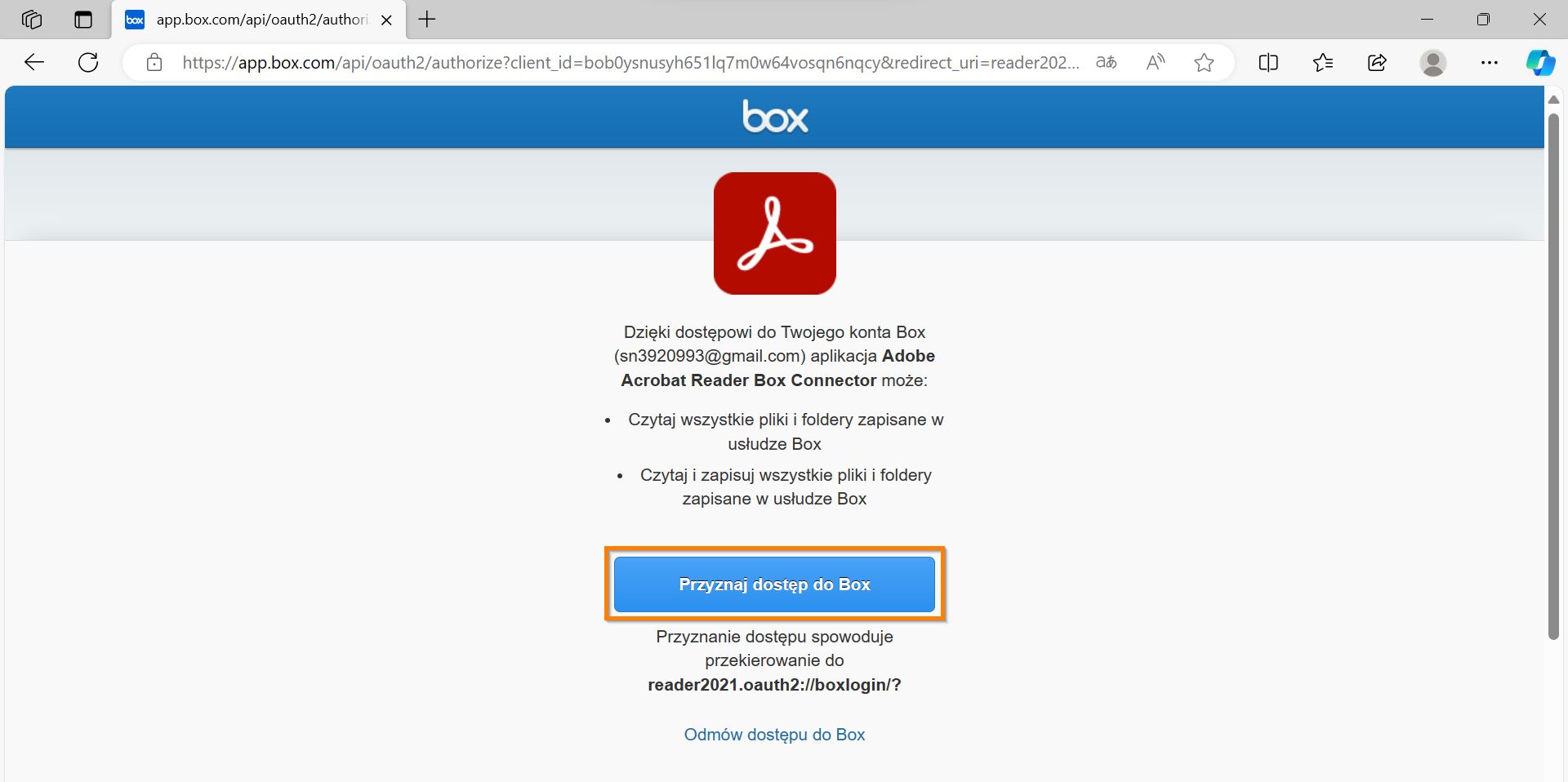This screenshot has width=1568, height=782.
Task: Click the address bar URL
Action: 630,62
